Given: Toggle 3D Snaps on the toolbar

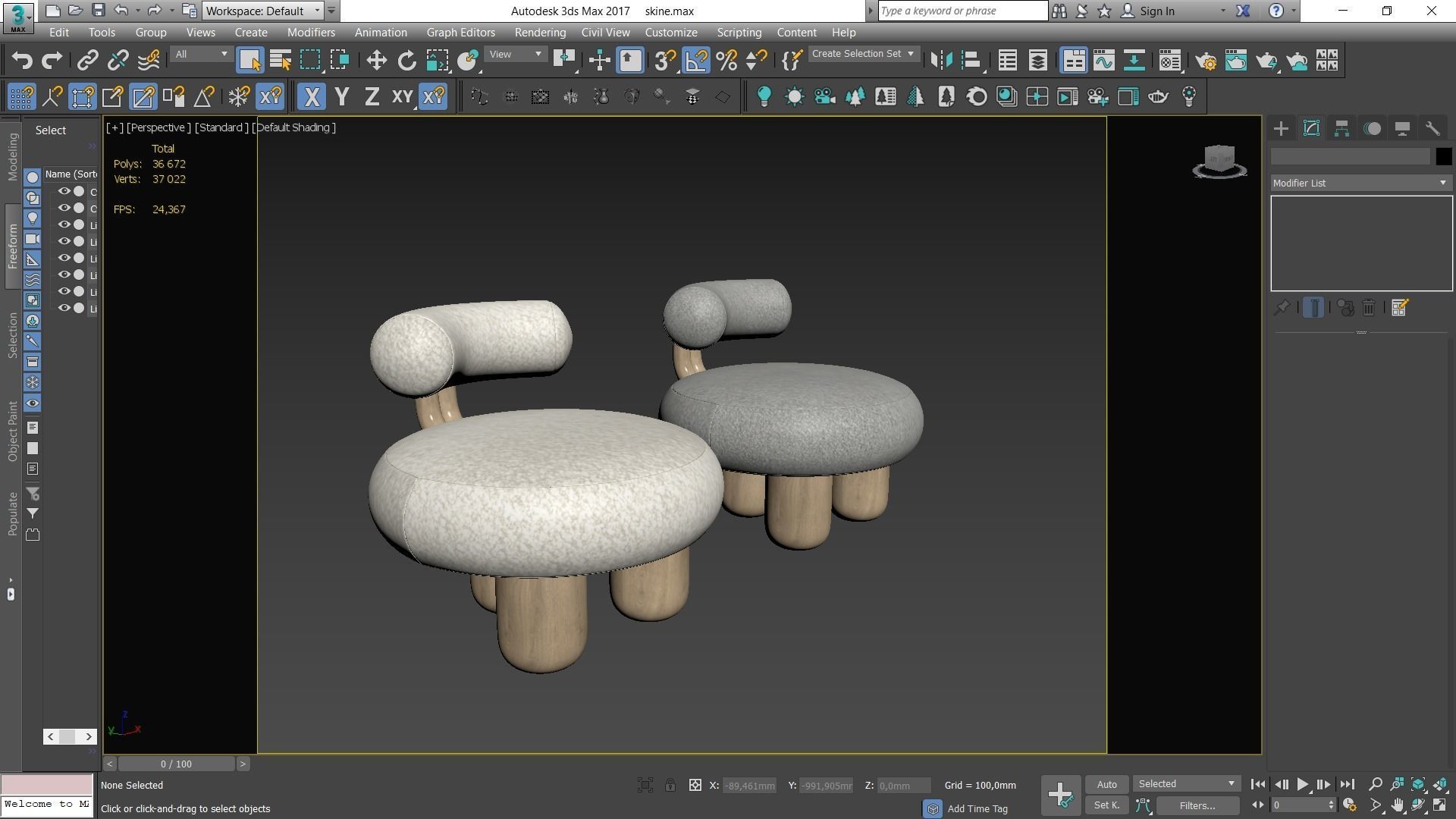Looking at the screenshot, I should (665, 61).
